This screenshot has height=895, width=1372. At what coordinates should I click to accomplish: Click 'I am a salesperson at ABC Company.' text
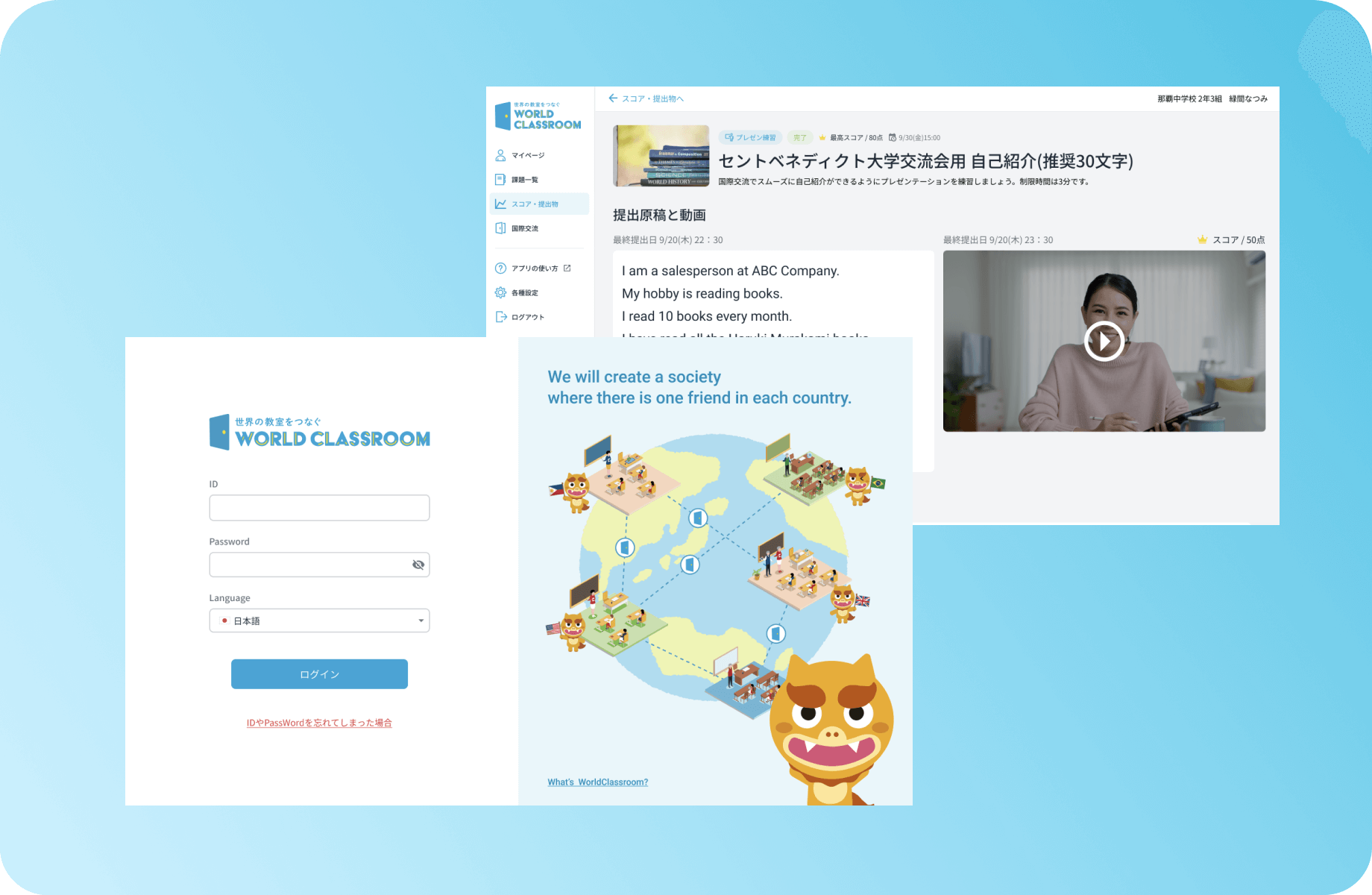tap(731, 271)
